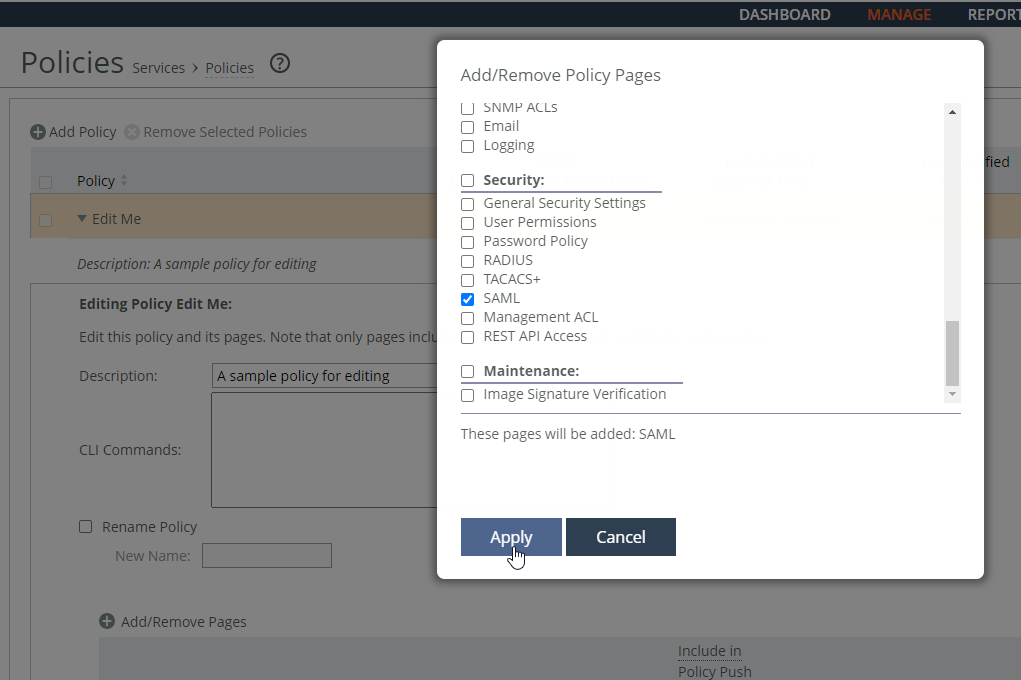1021x680 pixels.
Task: Enable the RADIUS checkbox
Action: click(x=467, y=261)
